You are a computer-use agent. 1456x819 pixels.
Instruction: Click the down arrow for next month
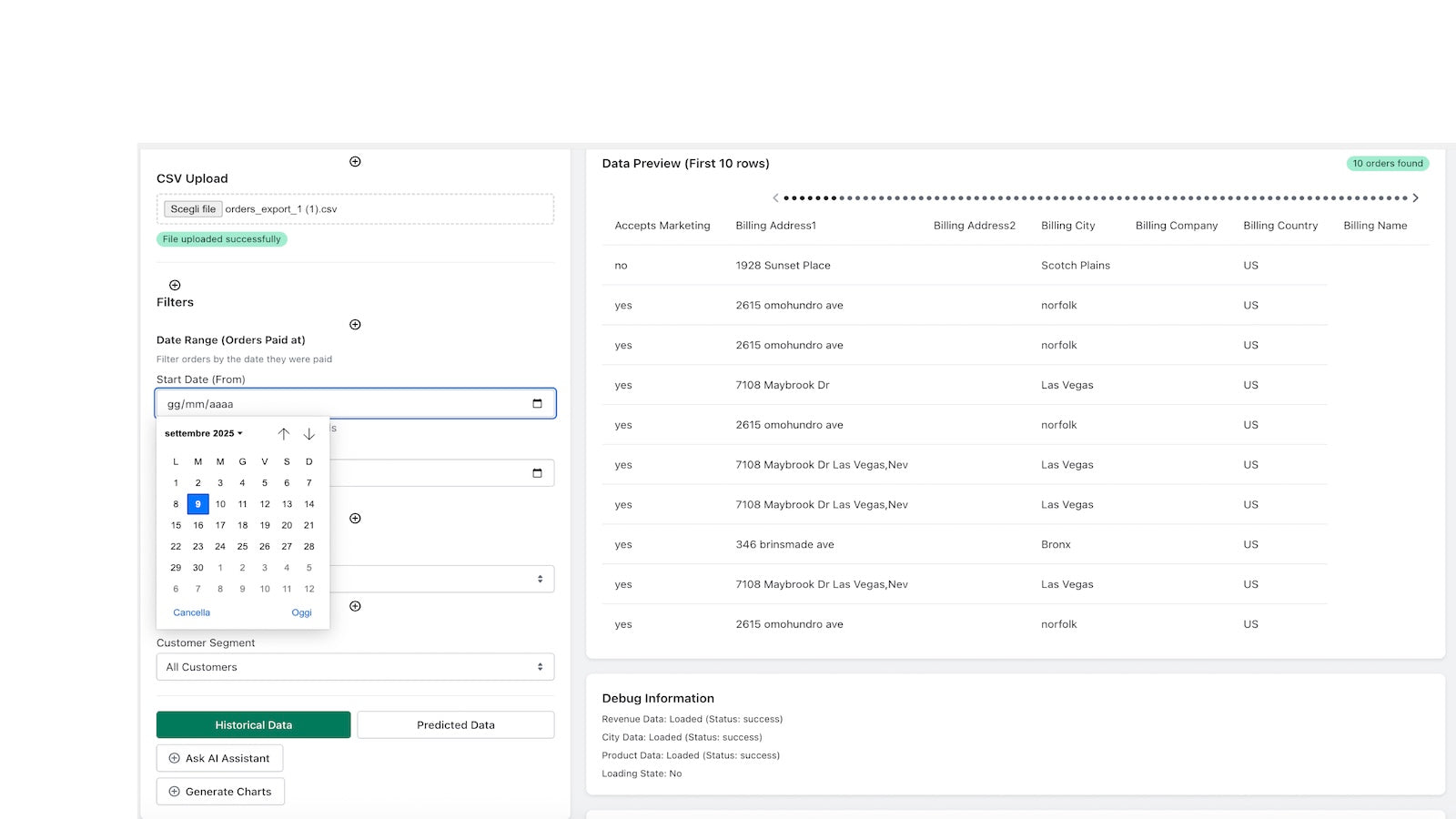pyautogui.click(x=308, y=434)
